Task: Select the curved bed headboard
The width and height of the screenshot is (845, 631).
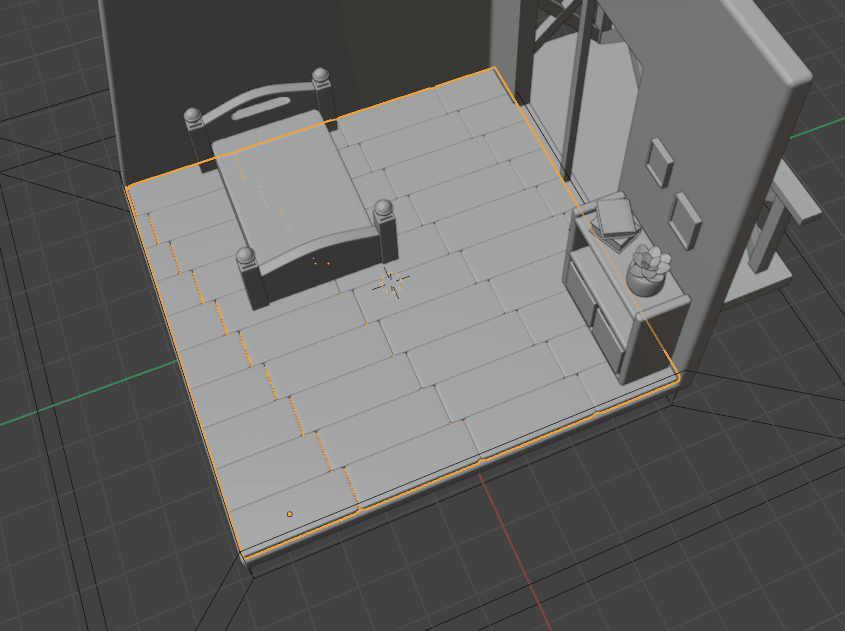Action: pyautogui.click(x=261, y=103)
